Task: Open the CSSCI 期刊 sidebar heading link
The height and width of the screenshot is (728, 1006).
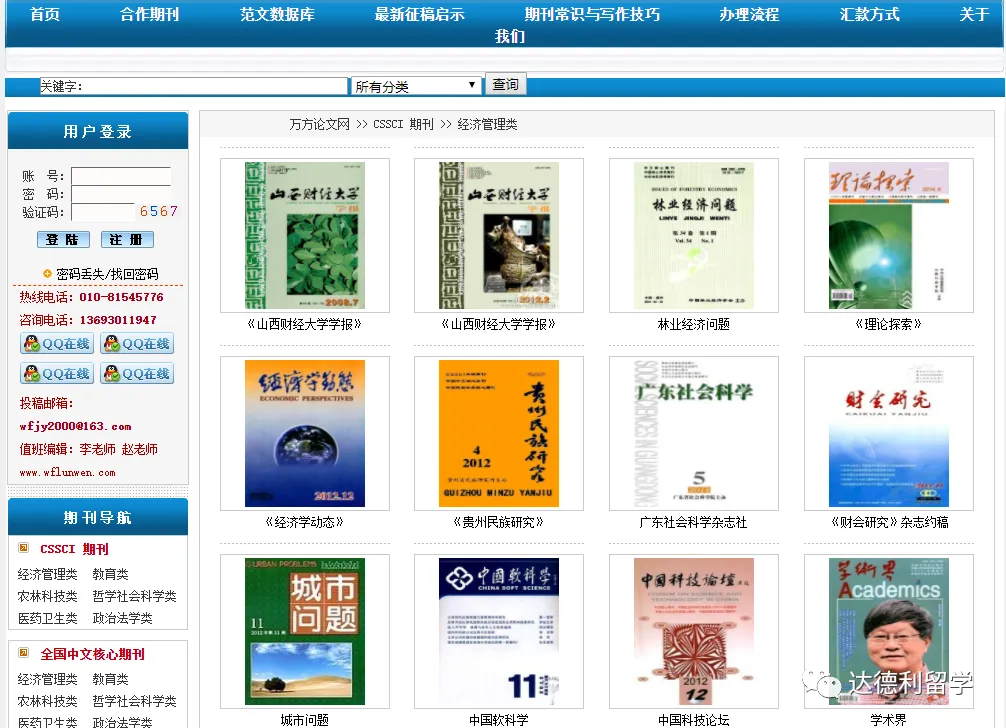Action: (74, 549)
